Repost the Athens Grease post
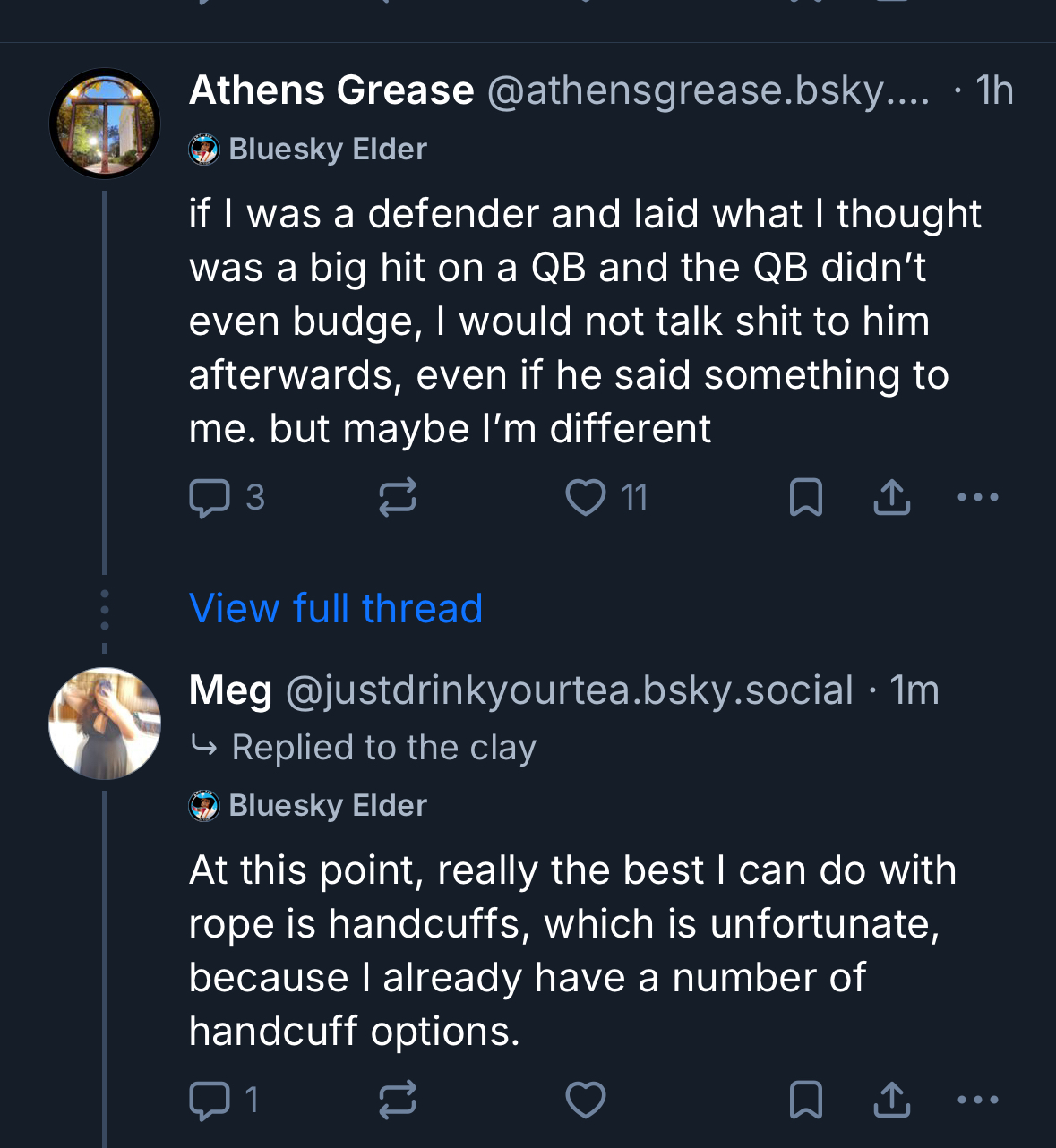This screenshot has width=1056, height=1148. (397, 498)
